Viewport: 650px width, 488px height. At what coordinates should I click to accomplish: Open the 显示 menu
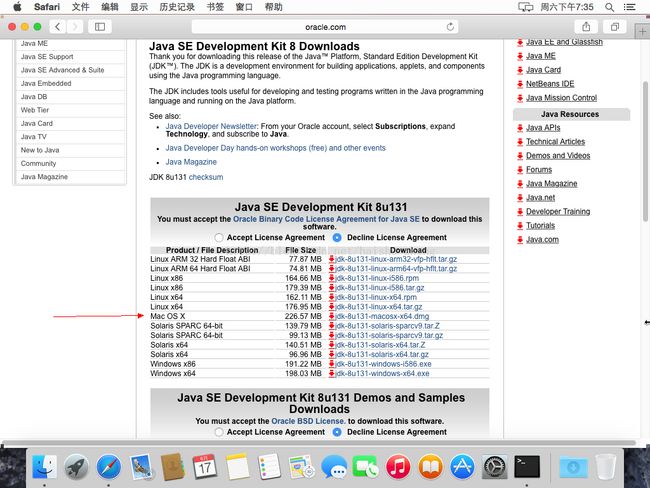(x=139, y=7)
